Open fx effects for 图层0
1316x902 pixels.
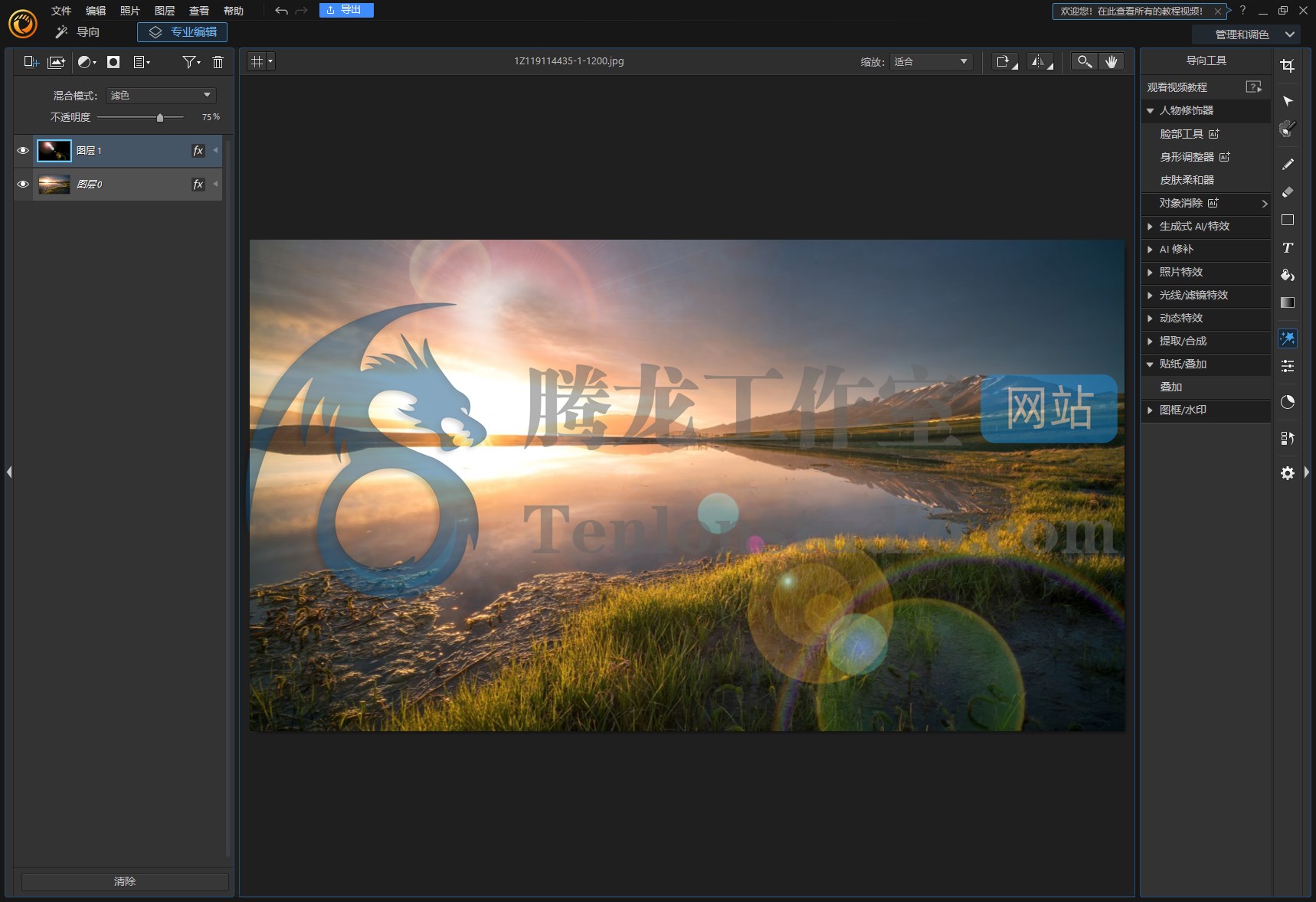(x=198, y=185)
